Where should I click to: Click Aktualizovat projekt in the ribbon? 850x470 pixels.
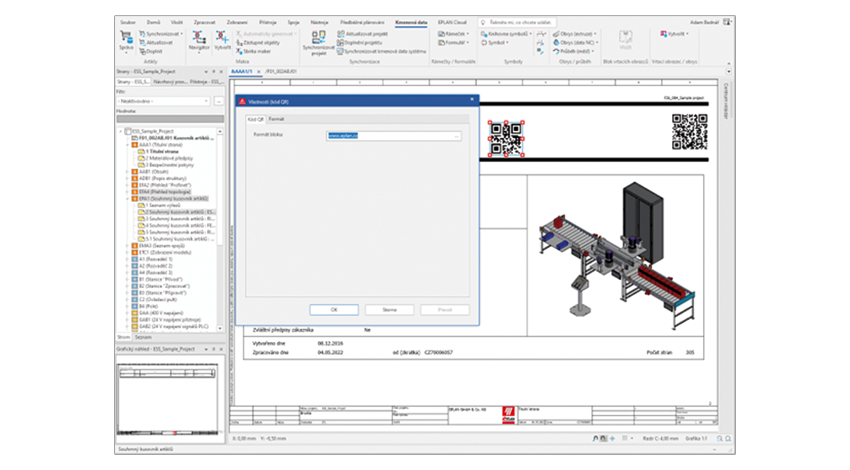(362, 34)
